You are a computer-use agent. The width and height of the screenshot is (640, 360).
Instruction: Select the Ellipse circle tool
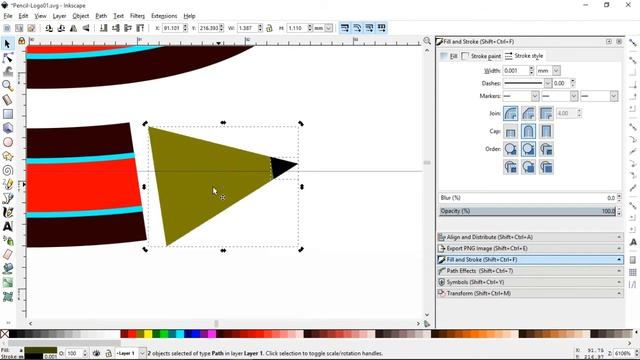tap(7, 142)
